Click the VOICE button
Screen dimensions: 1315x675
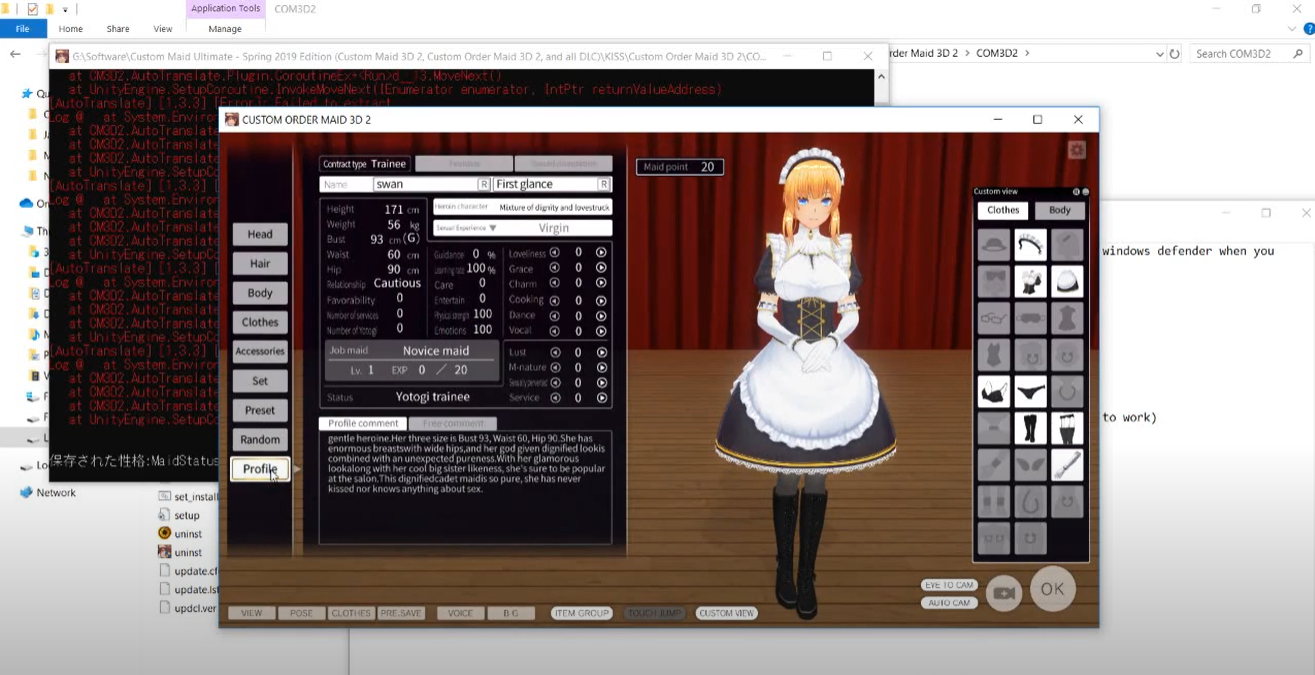[461, 613]
